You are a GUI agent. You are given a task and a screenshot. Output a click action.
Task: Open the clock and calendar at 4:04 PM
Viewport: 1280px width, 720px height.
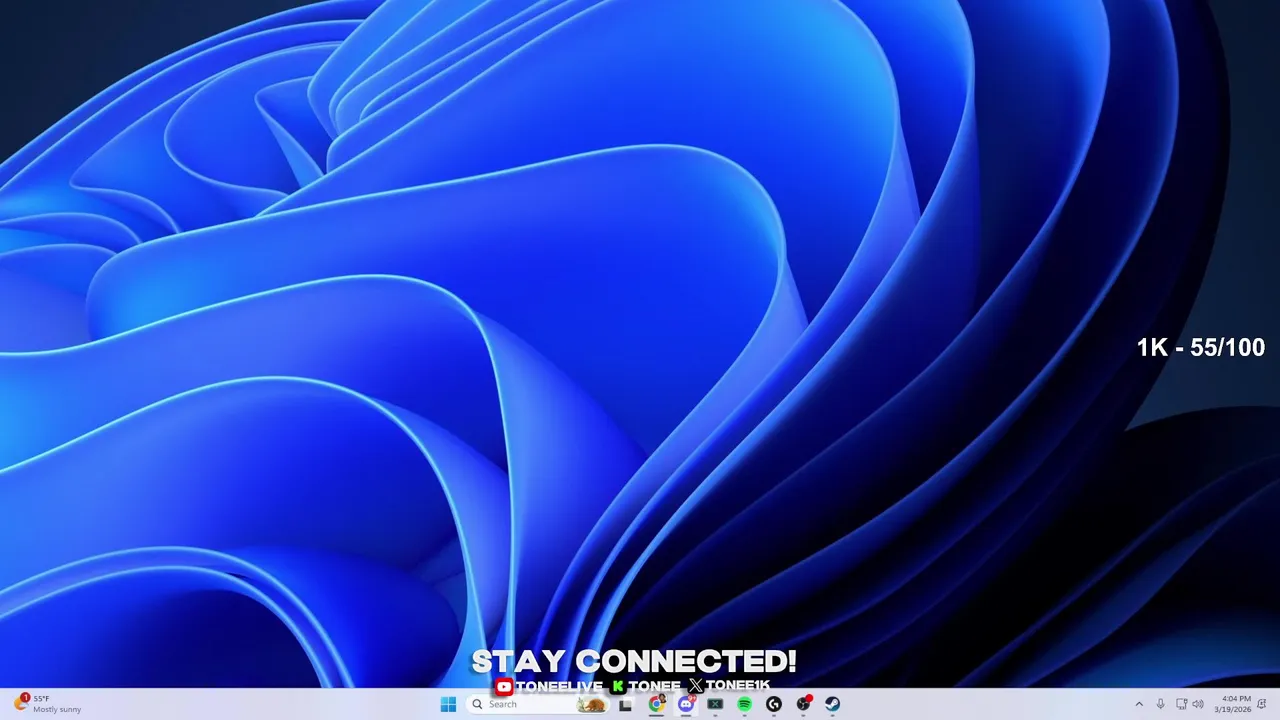1233,704
